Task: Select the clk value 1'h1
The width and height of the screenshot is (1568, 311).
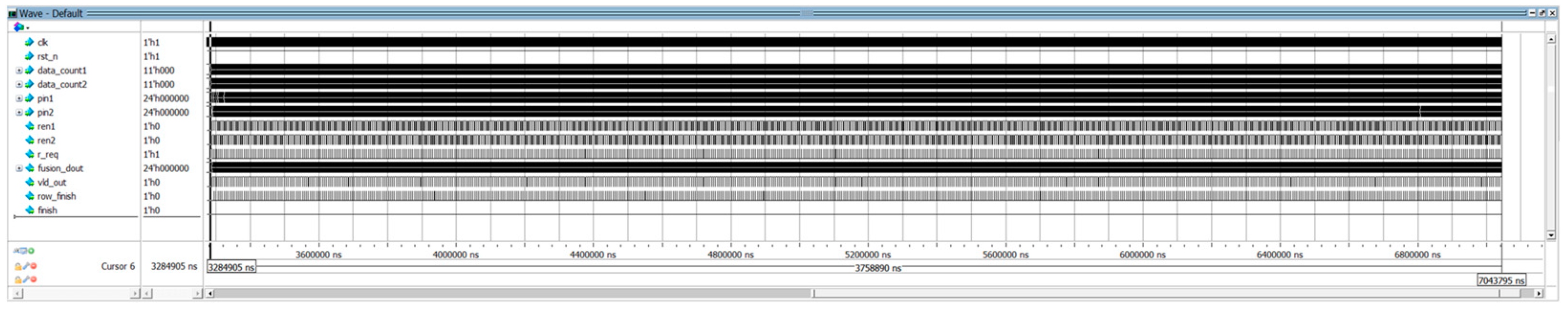Action: tap(151, 42)
